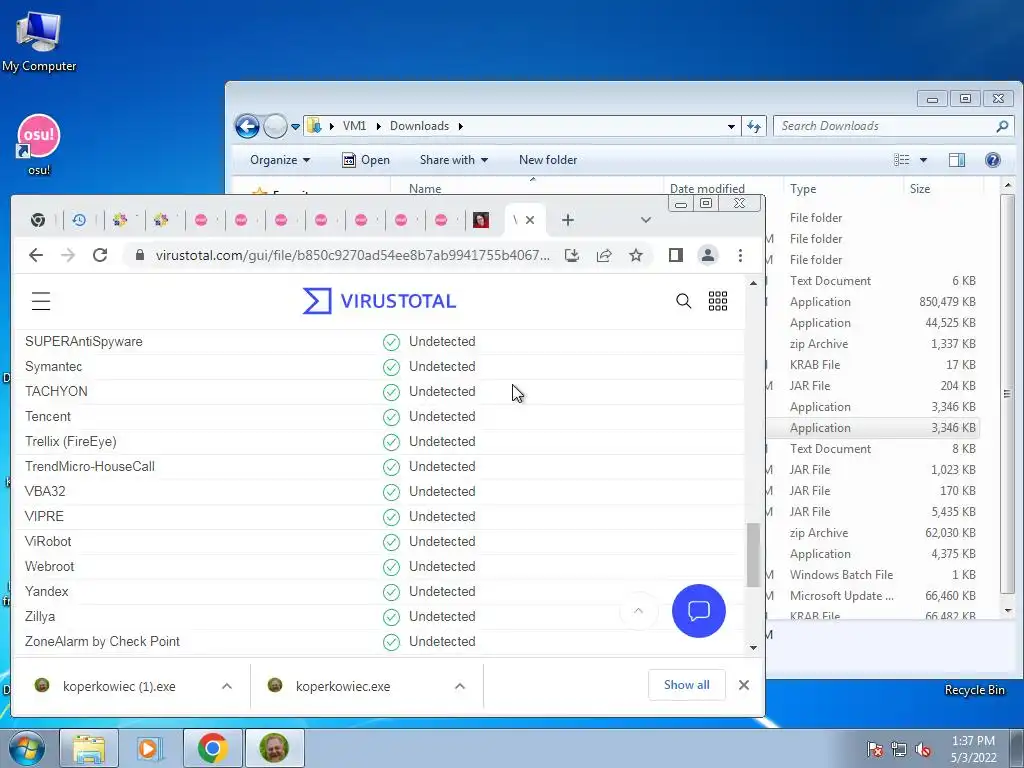The width and height of the screenshot is (1024, 768).
Task: Open downloaded koperkowiec (1).exe
Action: point(119,686)
